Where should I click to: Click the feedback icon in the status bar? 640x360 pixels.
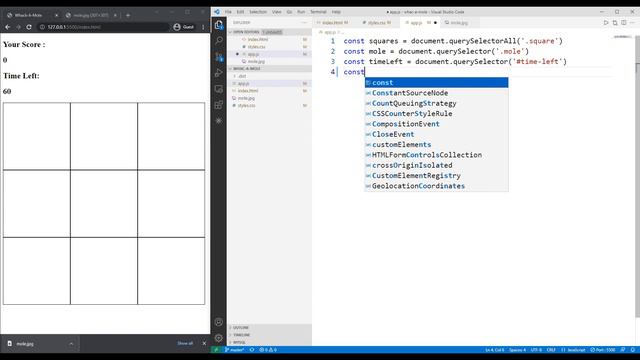(623, 350)
